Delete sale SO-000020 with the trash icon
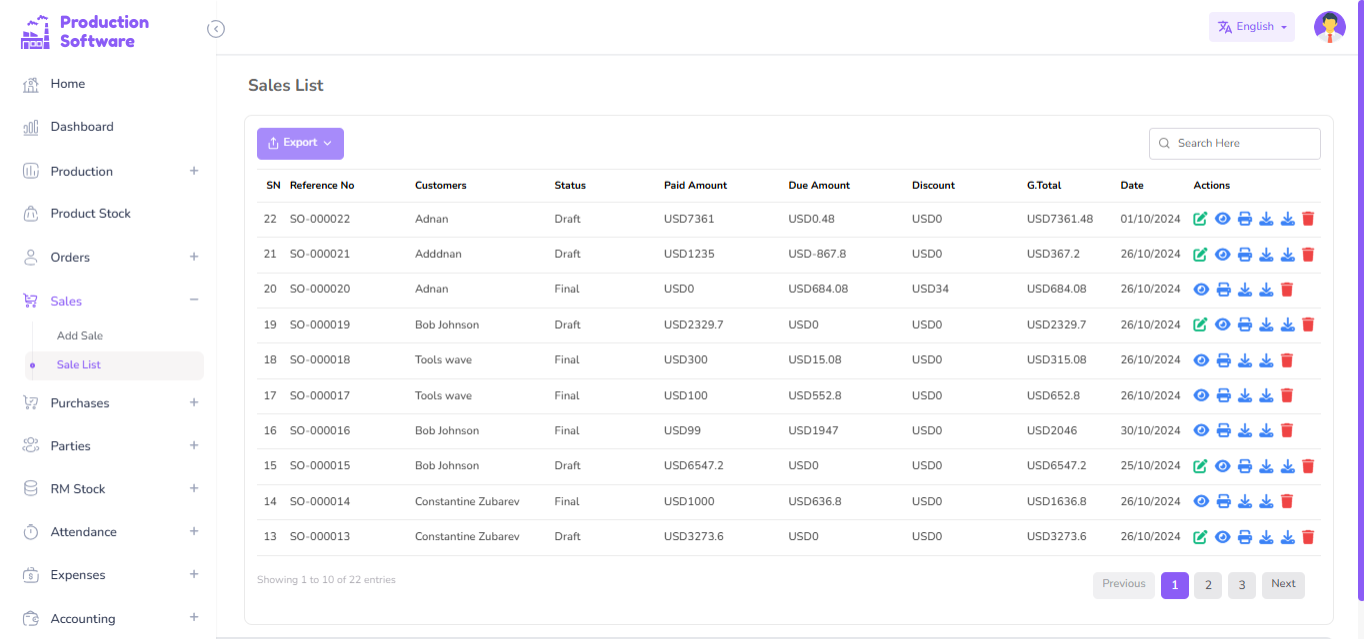Screen dimensions: 1364x640 point(1287,289)
